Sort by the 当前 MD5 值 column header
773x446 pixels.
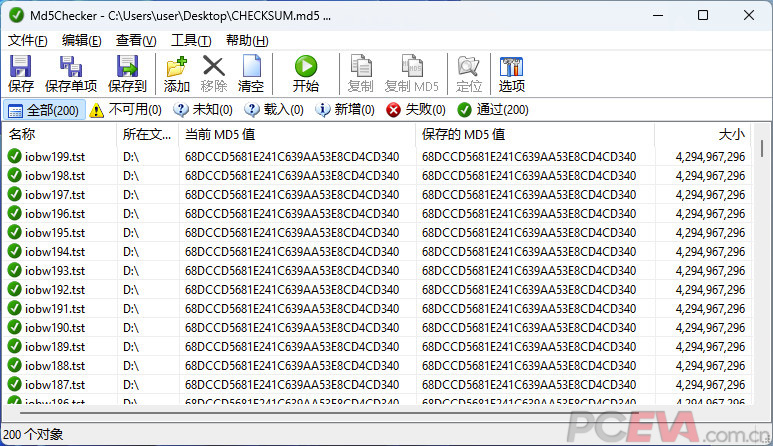tap(296, 134)
